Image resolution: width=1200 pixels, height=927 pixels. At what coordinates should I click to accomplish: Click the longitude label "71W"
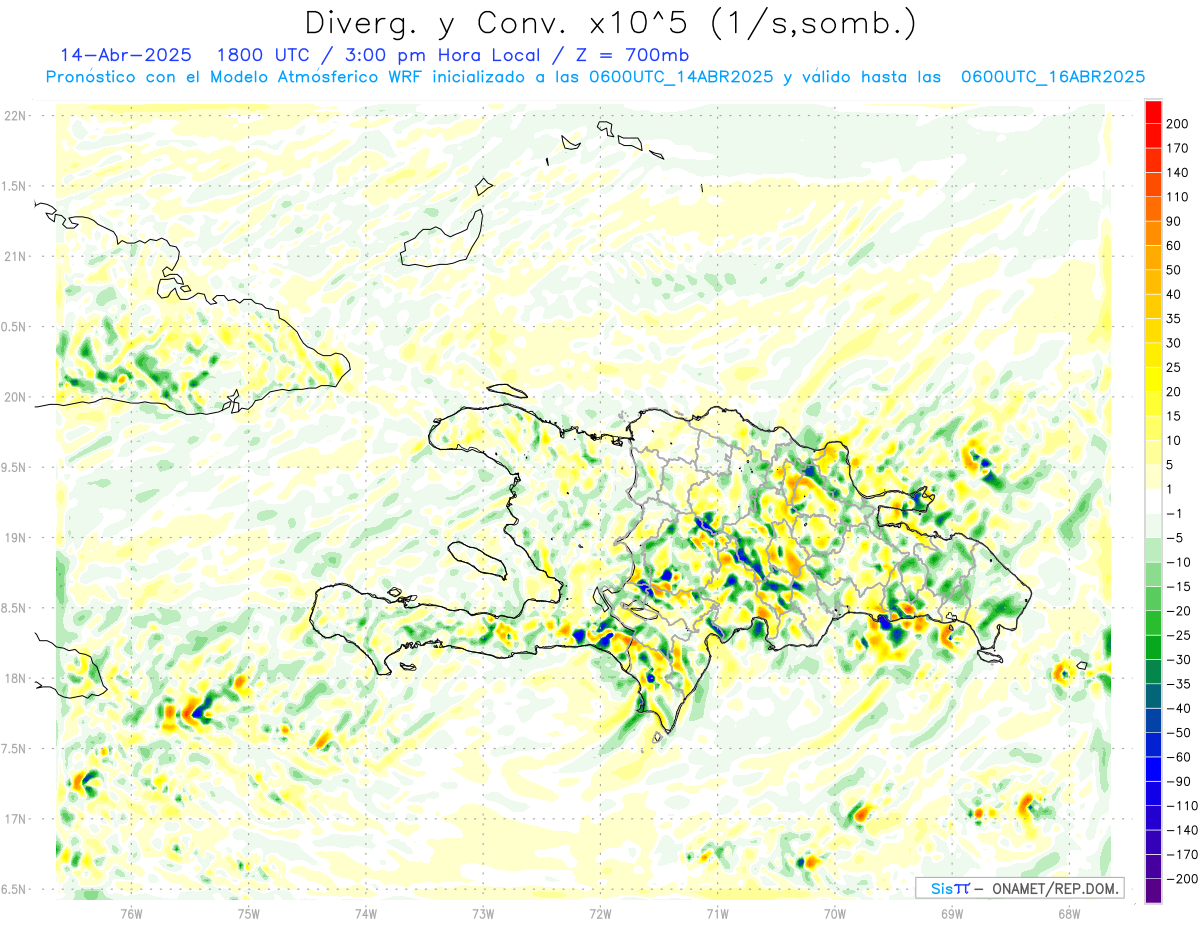[x=717, y=913]
